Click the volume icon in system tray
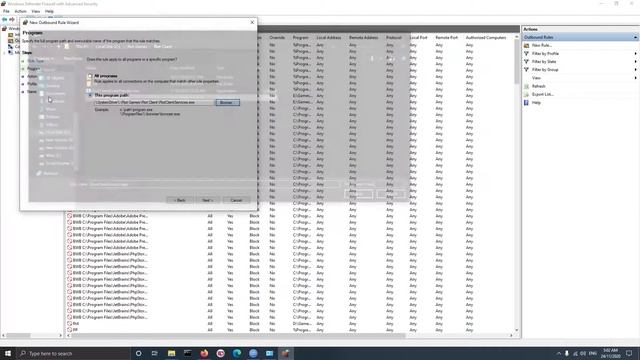Screen dimensions: 640x360 coord(583,353)
